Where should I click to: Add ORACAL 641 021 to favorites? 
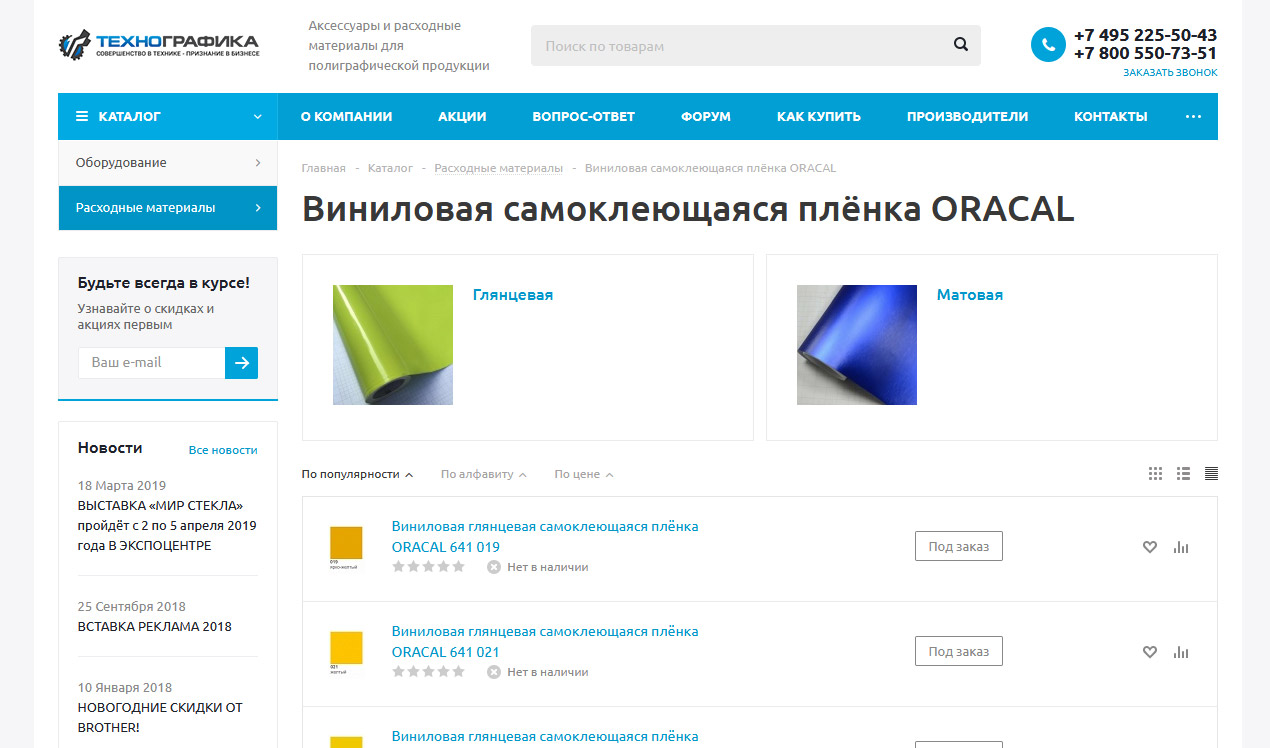(x=1150, y=652)
